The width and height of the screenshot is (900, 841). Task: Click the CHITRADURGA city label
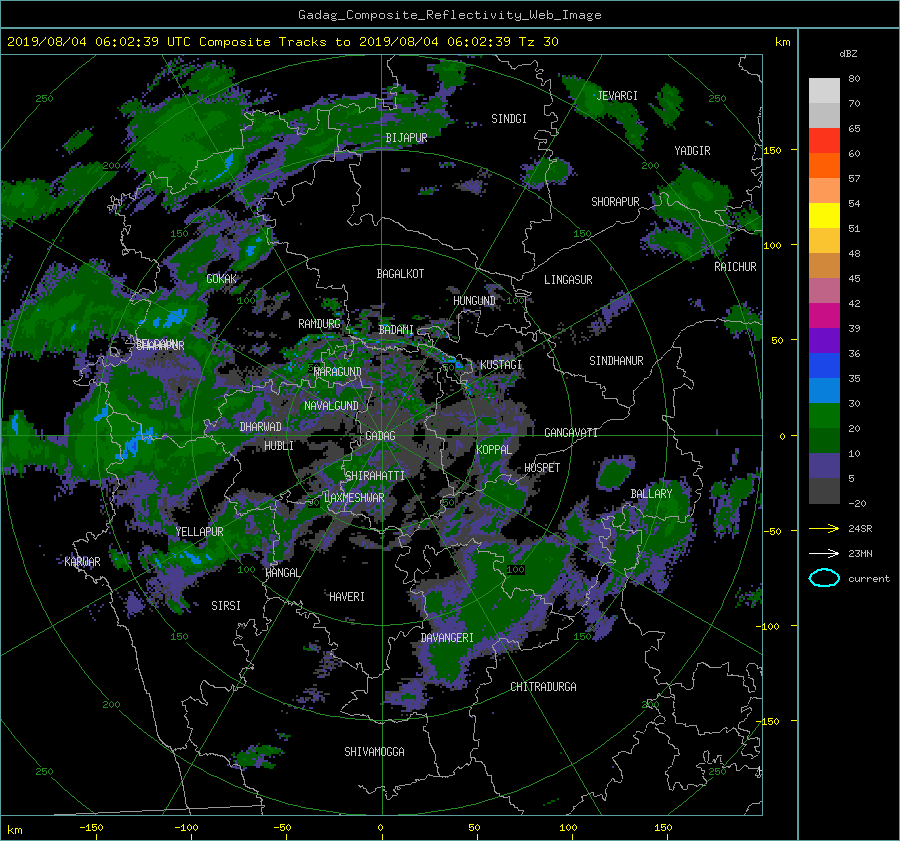(543, 687)
